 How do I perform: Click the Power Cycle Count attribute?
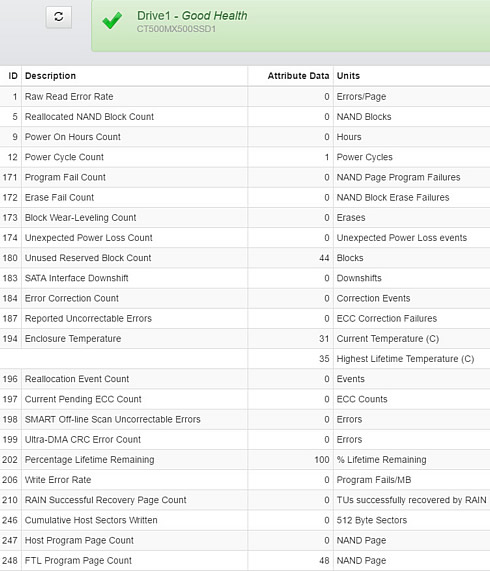[64, 157]
